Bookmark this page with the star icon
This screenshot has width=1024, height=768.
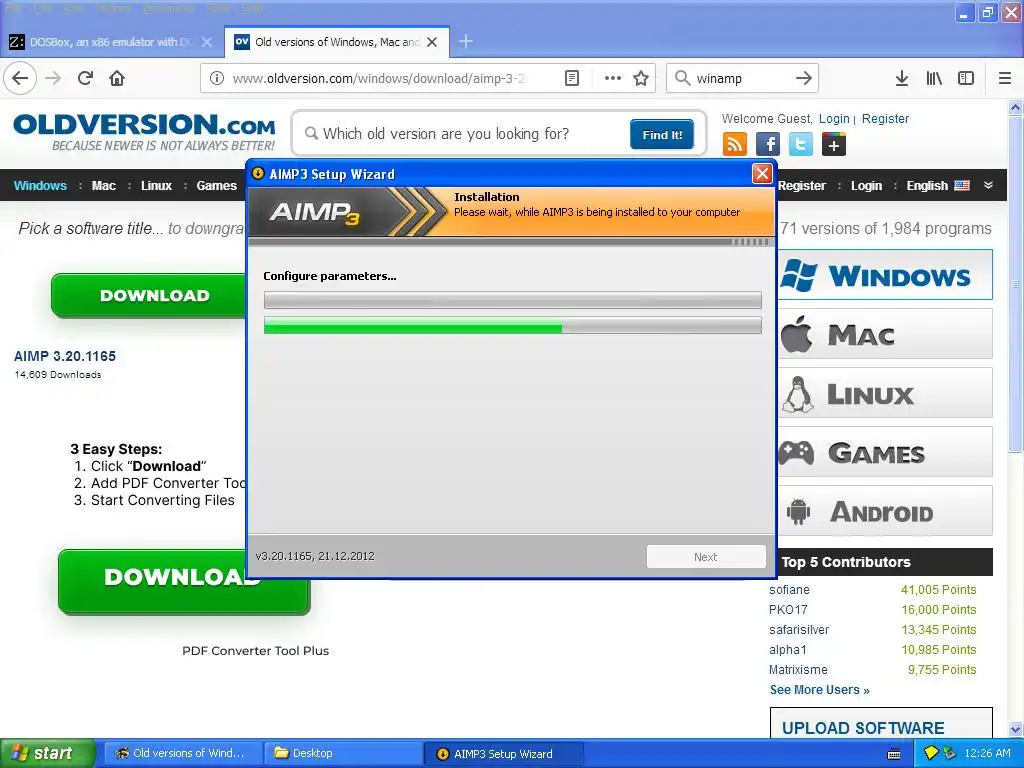641,78
